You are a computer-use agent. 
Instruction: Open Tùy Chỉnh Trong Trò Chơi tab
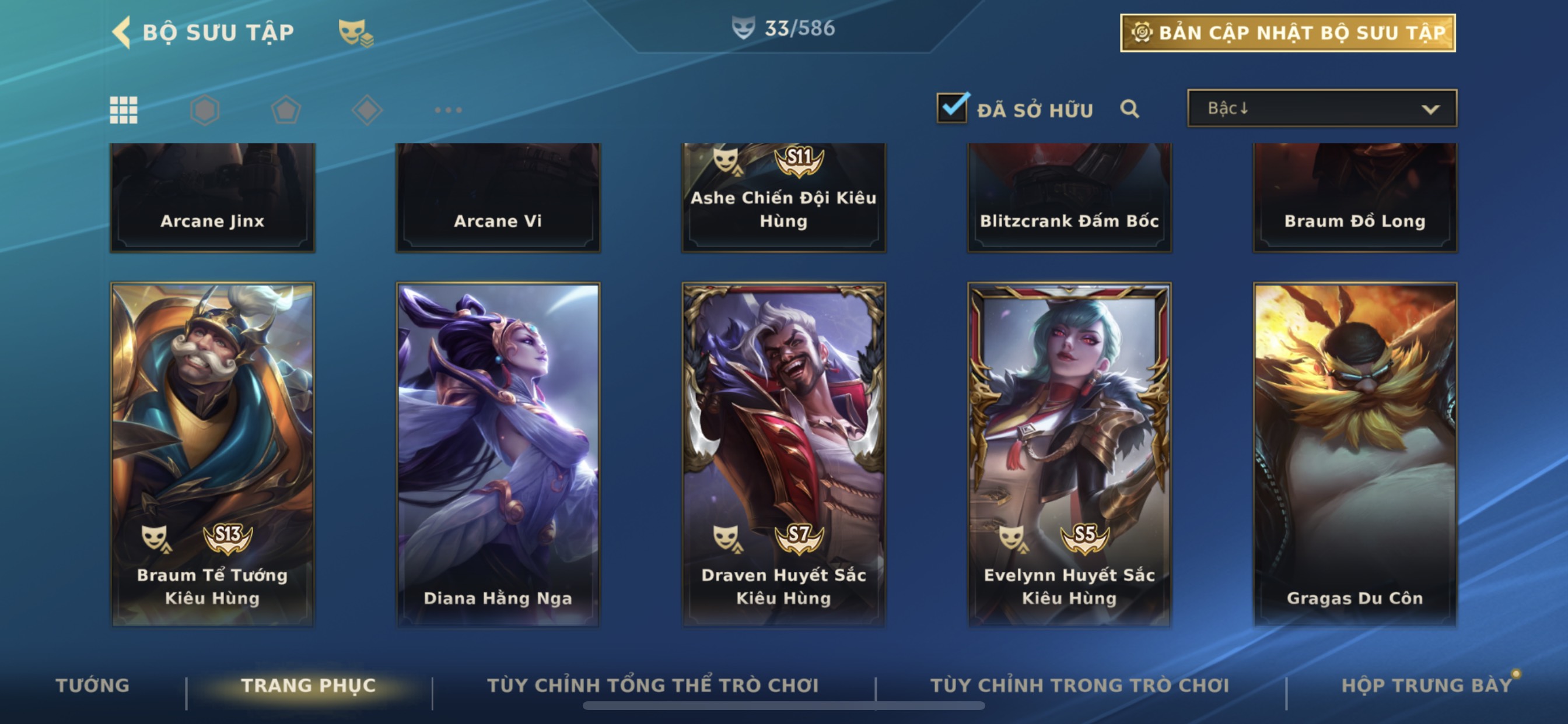point(1080,685)
